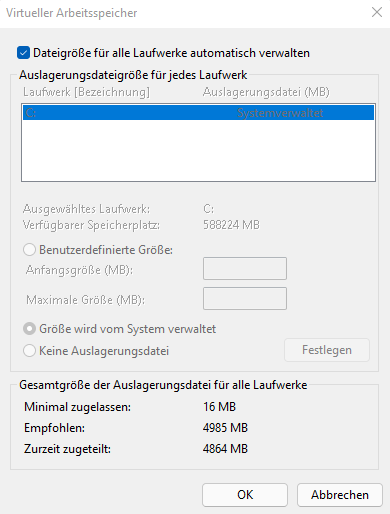
Task: Click the Anfangsgröße (MB) input field
Action: pos(245,268)
